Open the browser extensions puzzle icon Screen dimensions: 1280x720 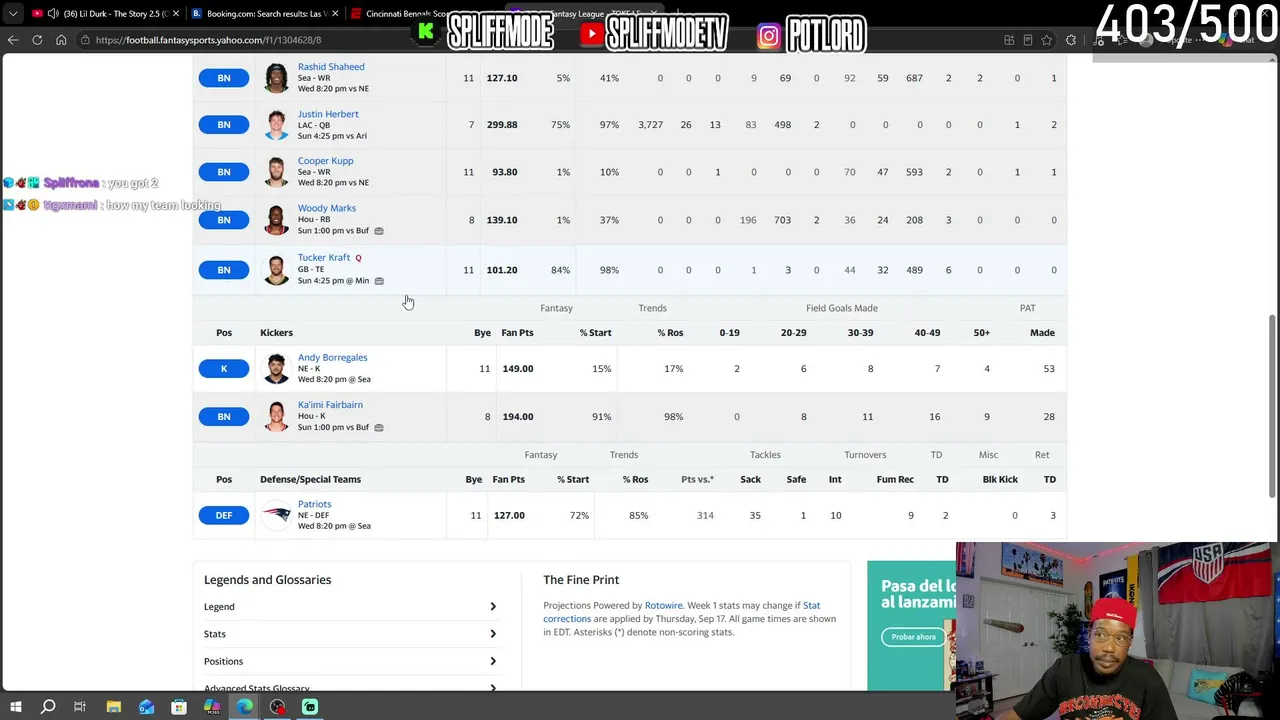[1071, 40]
